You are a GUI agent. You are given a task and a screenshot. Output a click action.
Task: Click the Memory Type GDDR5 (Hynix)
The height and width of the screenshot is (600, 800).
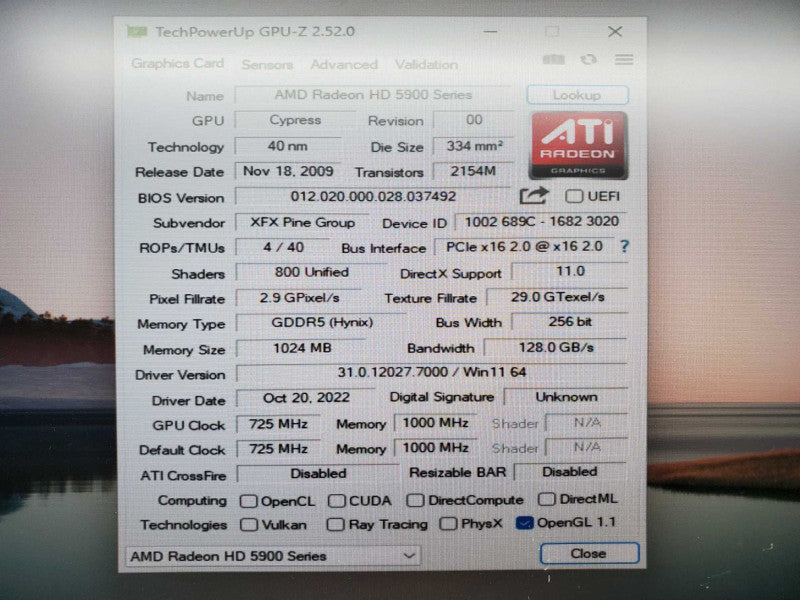(x=321, y=323)
